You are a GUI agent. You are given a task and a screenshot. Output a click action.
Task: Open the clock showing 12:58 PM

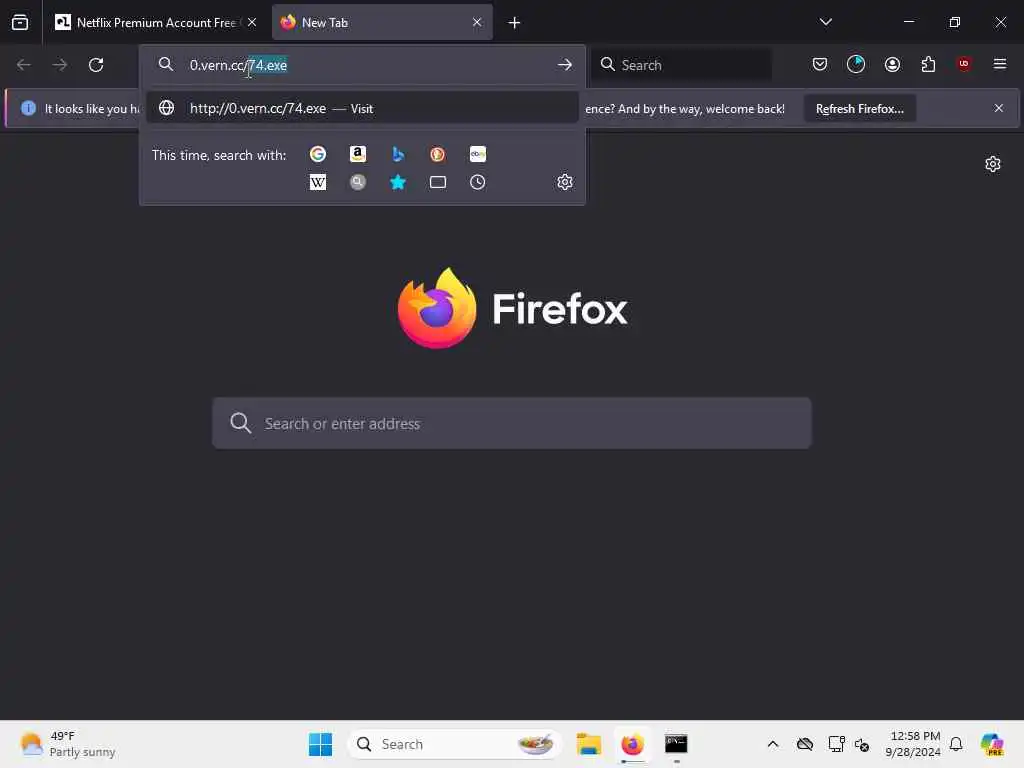pyautogui.click(x=913, y=744)
